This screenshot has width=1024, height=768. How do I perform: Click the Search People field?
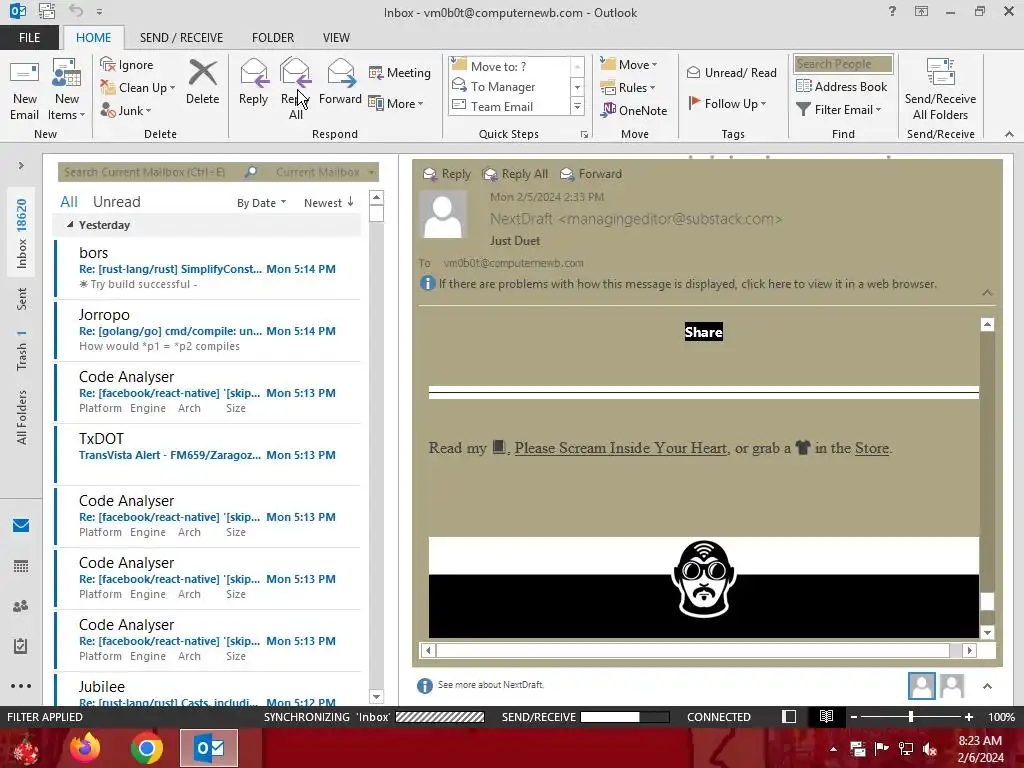pyautogui.click(x=843, y=64)
